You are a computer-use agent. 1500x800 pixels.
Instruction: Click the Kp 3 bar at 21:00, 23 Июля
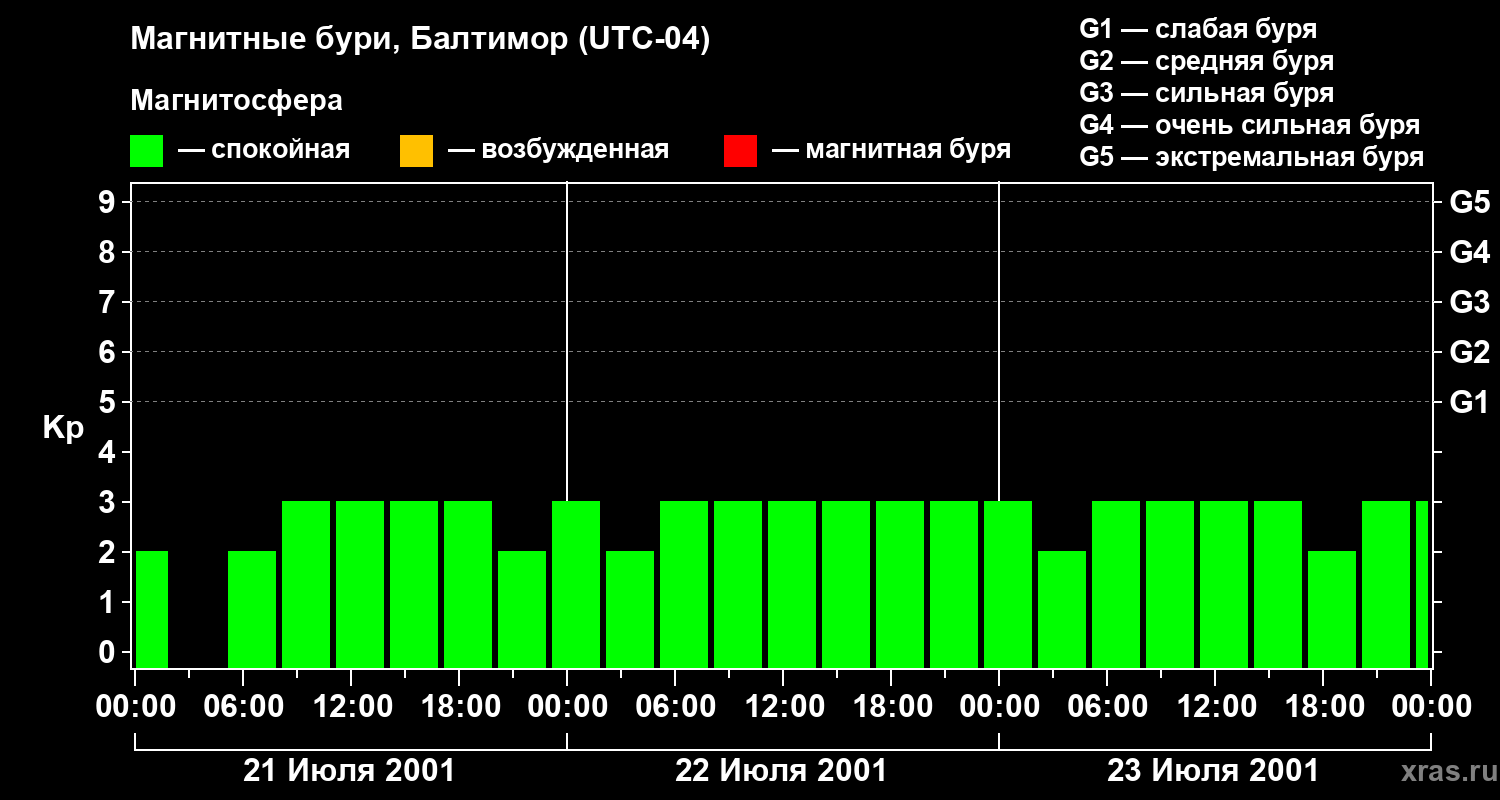pos(1386,584)
